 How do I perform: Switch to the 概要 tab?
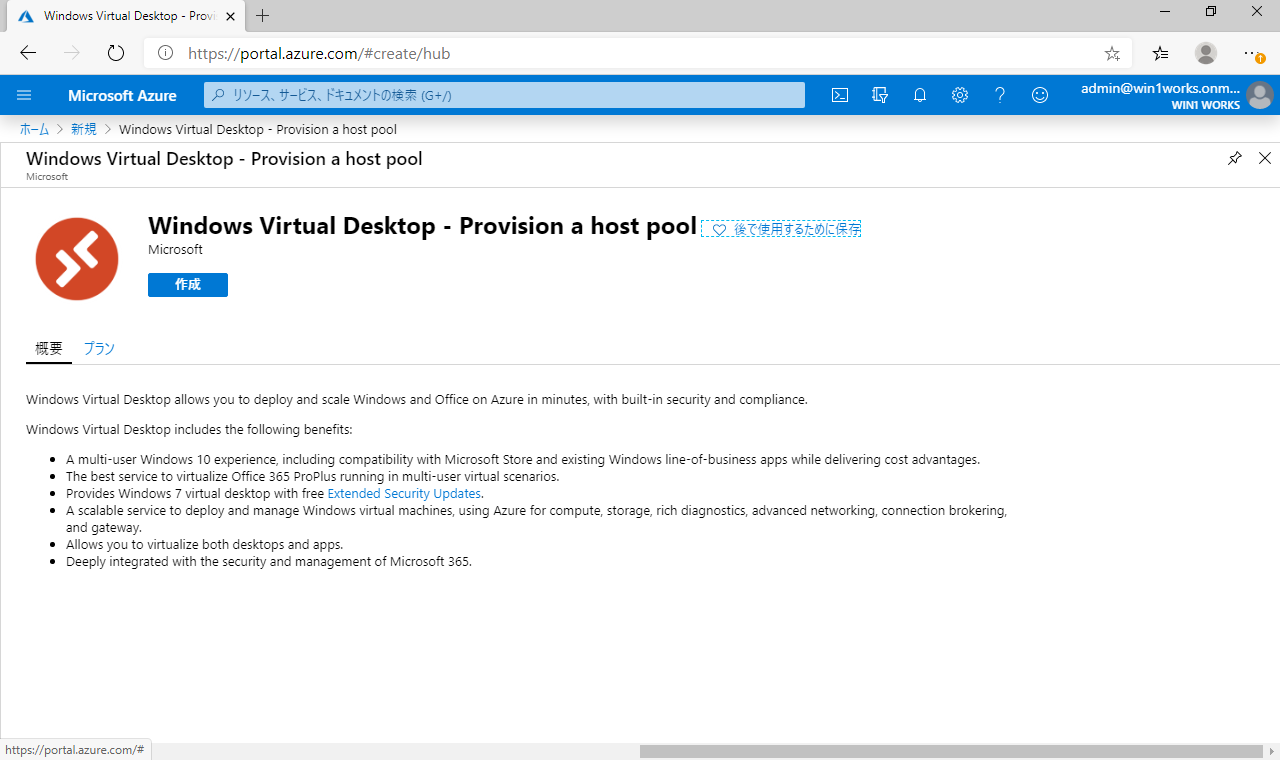click(49, 348)
